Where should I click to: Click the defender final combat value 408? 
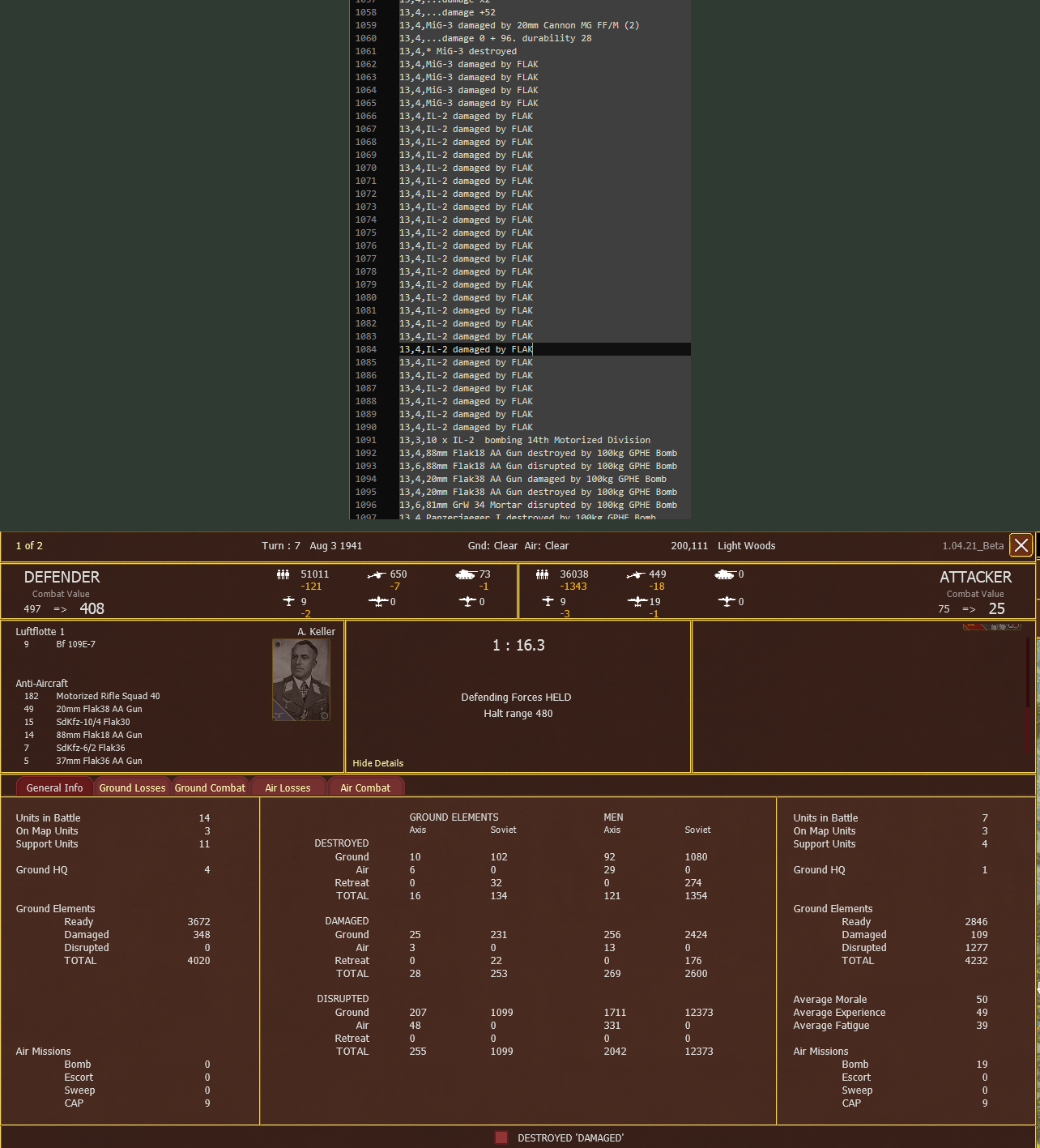click(x=92, y=608)
